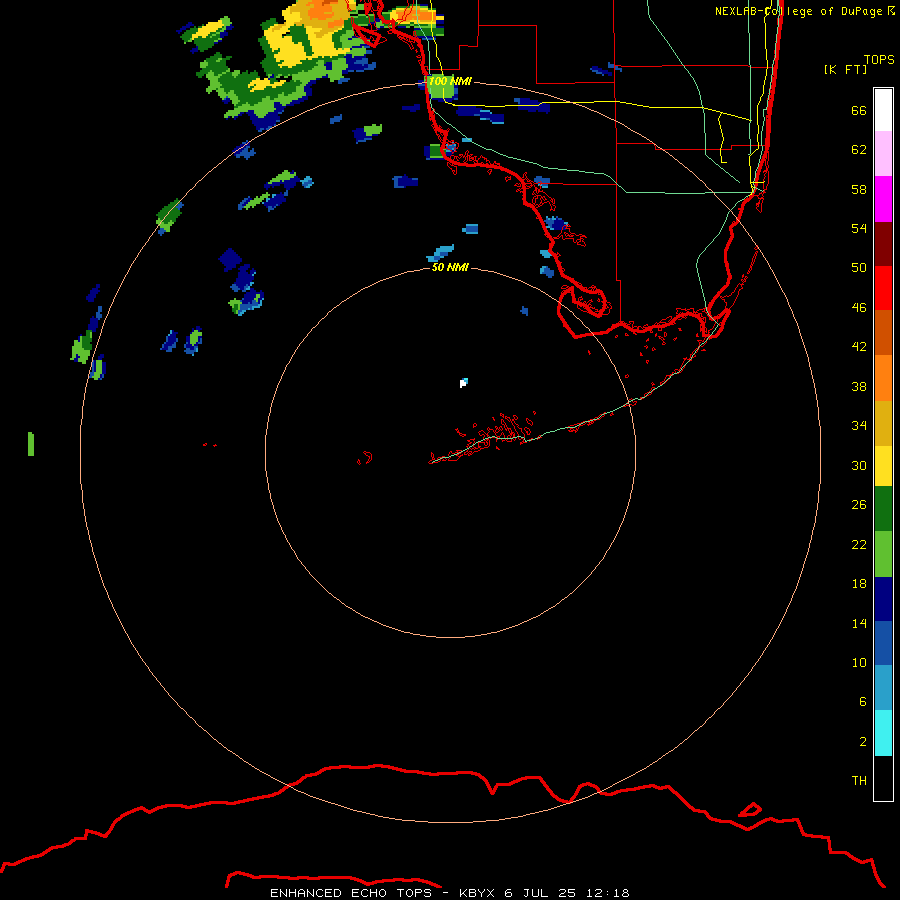Click the small white echo pixel inside 50 NMI ring
Screen dimensions: 900x900
[x=462, y=384]
